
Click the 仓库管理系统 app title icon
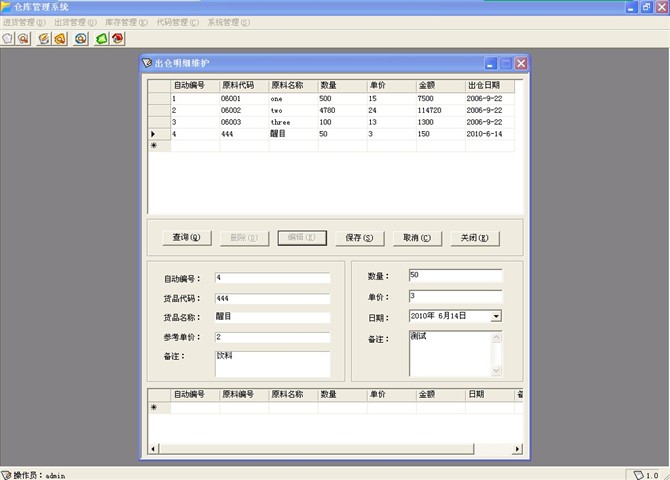coord(6,6)
